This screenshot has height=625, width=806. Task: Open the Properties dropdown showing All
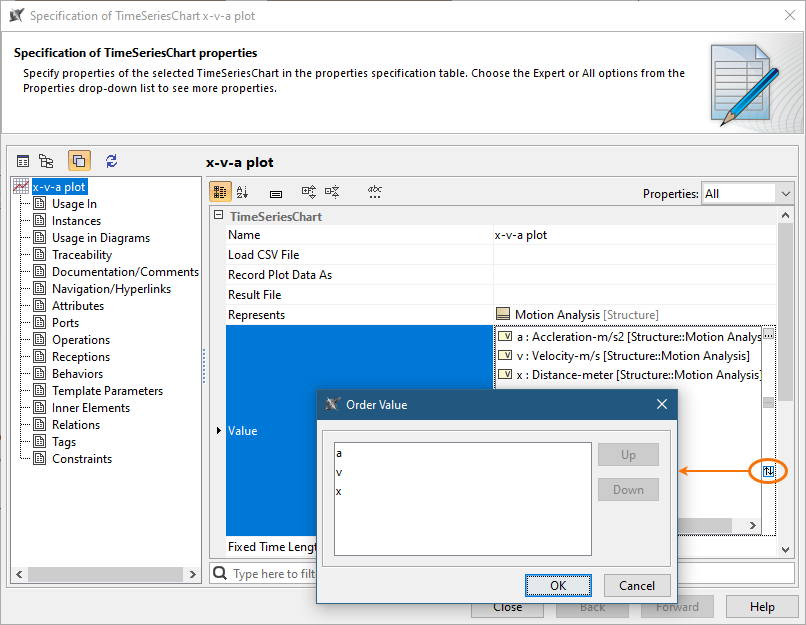(747, 194)
